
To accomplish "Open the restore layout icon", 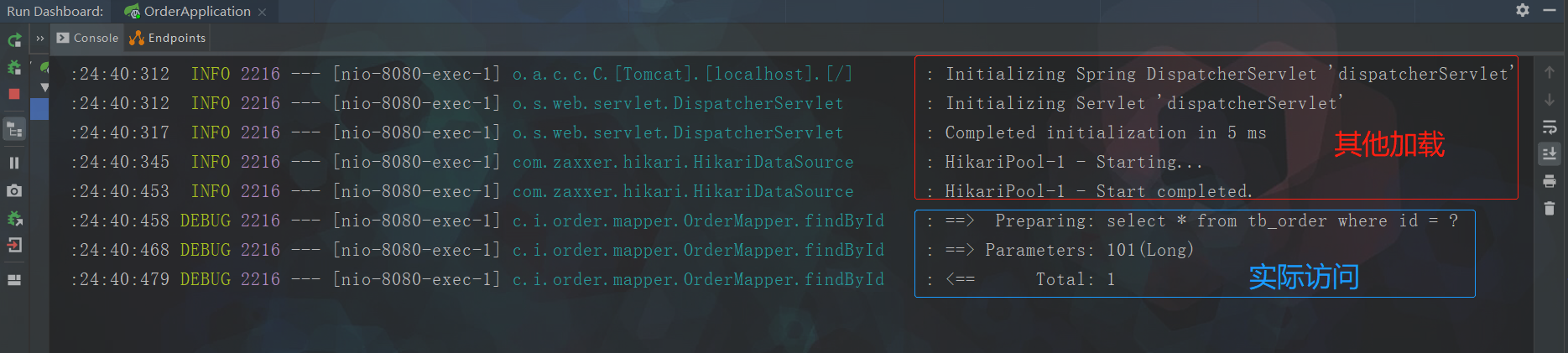I will [x=14, y=280].
